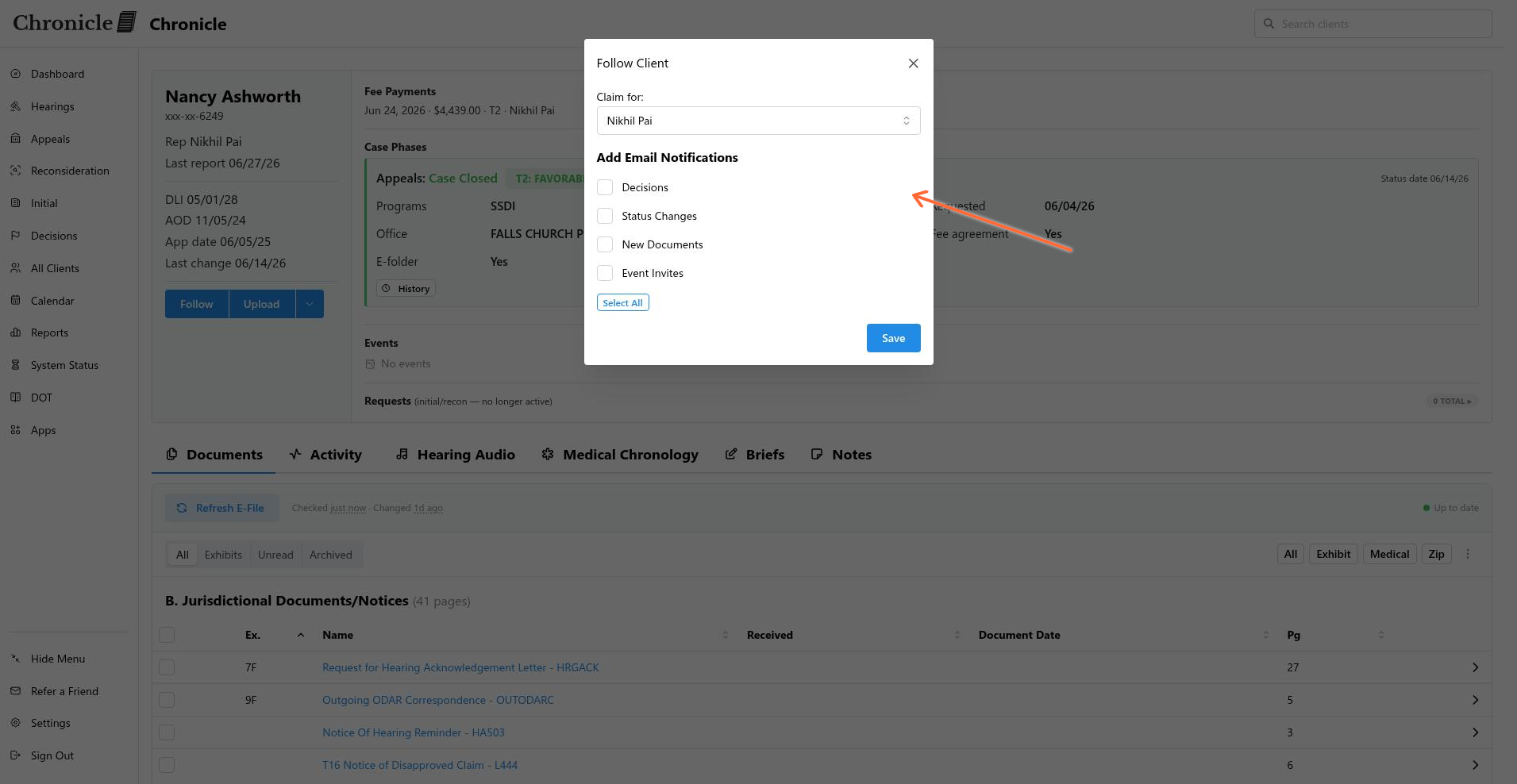
Task: Switch to the Documents tab
Action: pos(214,455)
